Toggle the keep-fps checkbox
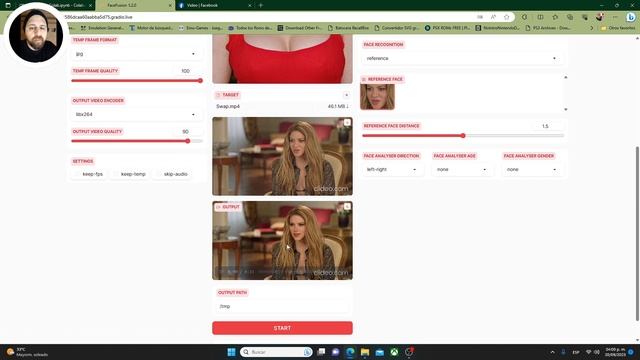The image size is (640, 360). point(77,174)
